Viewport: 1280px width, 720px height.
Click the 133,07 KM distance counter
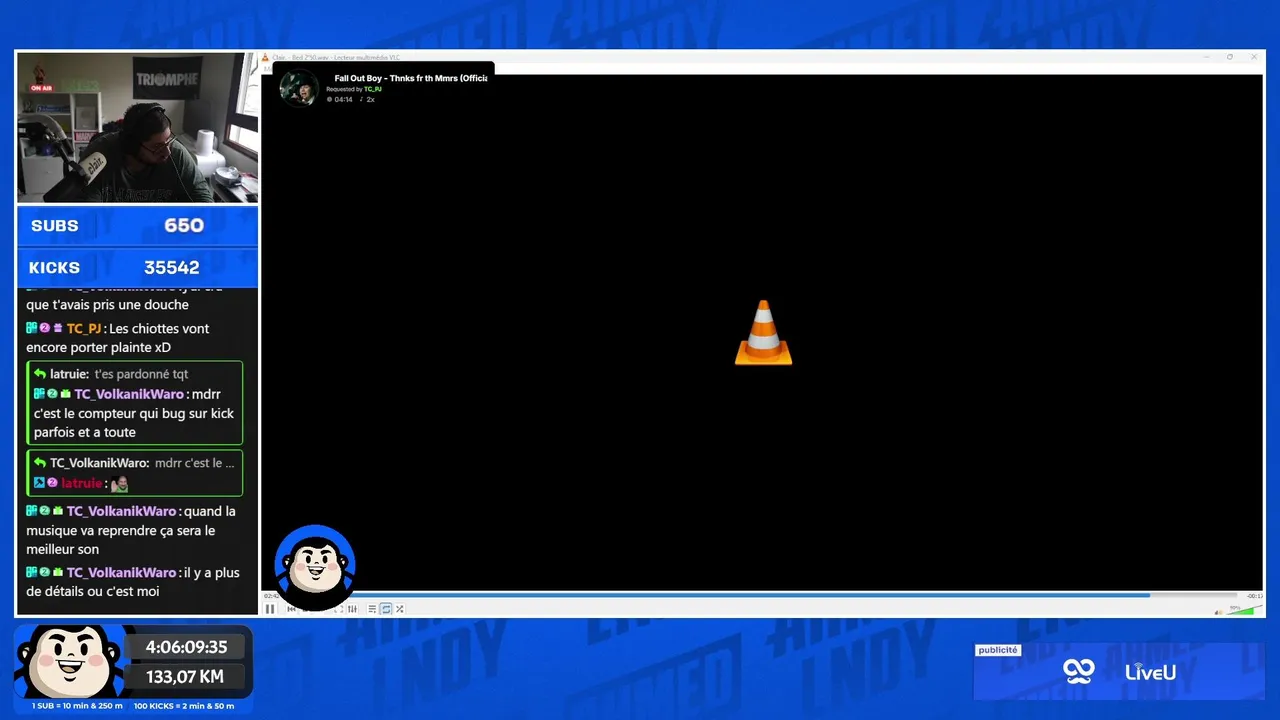185,677
